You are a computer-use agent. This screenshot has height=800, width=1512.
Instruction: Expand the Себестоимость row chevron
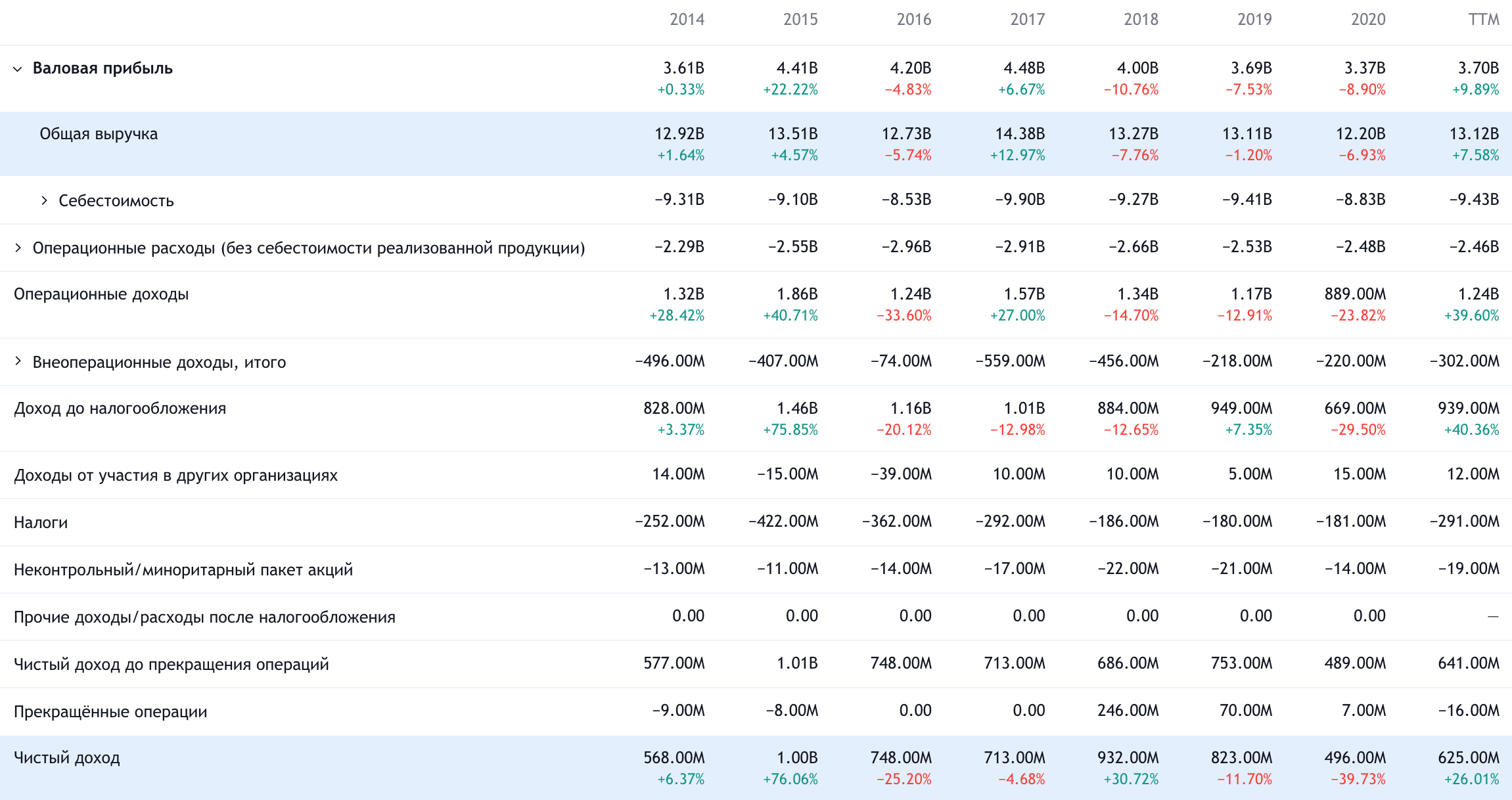tap(44, 200)
